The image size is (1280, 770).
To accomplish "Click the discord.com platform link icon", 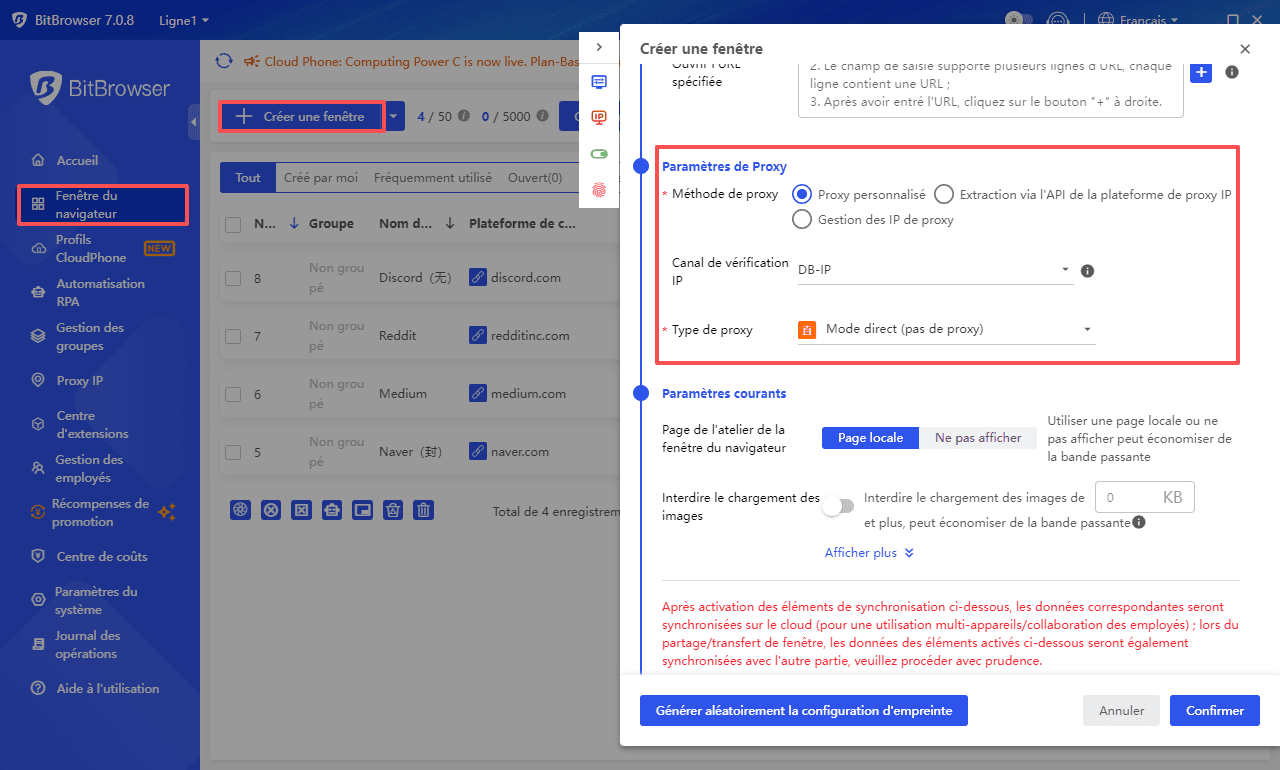I will [x=478, y=278].
